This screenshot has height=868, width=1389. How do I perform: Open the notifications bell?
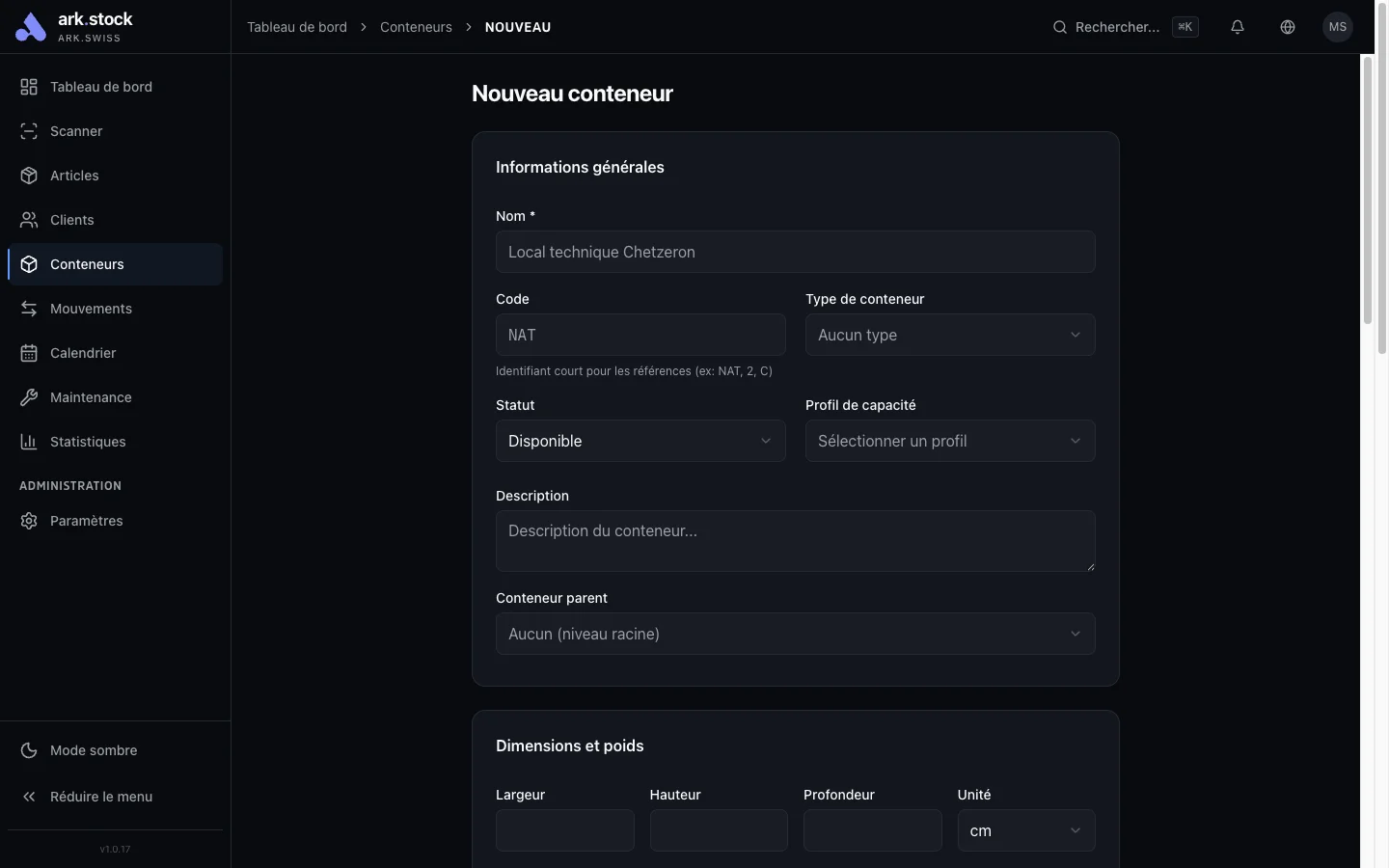[x=1238, y=27]
